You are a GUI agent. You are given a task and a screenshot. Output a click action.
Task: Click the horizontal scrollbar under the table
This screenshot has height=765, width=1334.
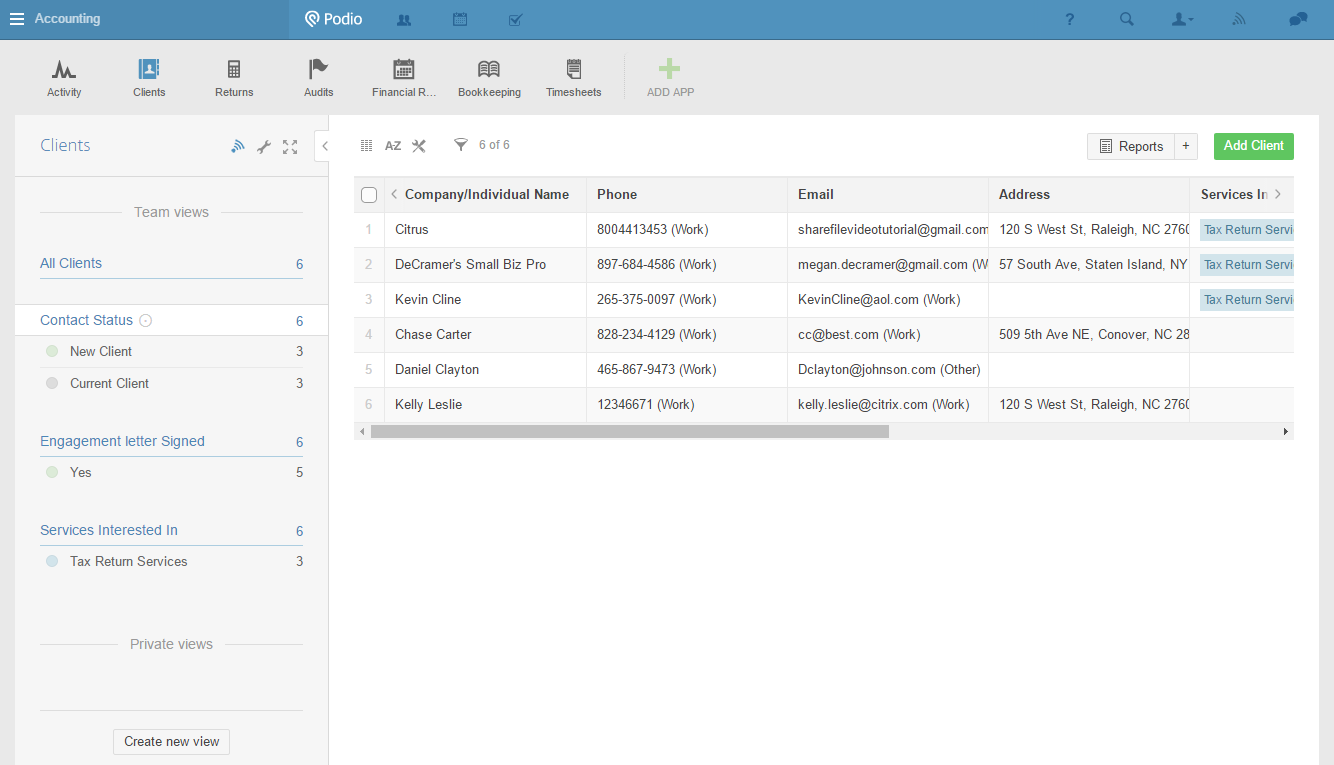[629, 431]
